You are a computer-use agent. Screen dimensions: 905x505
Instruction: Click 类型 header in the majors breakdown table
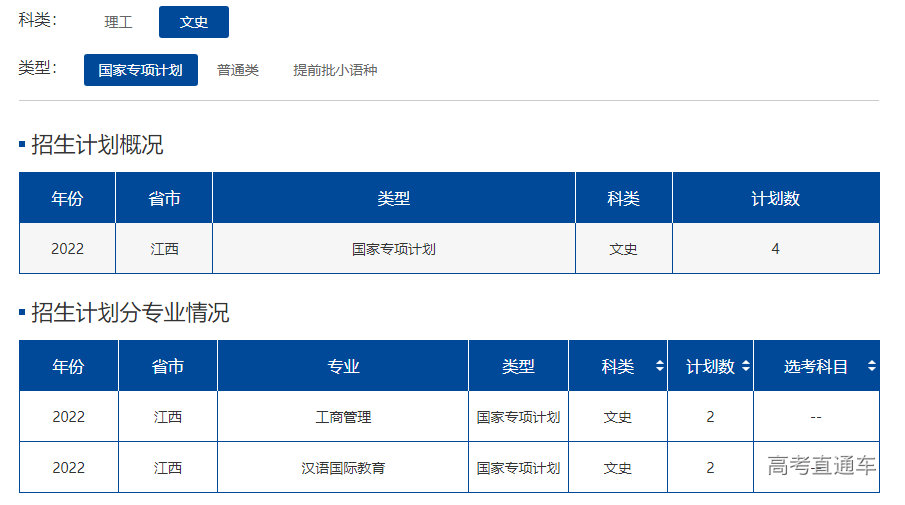coord(518,367)
